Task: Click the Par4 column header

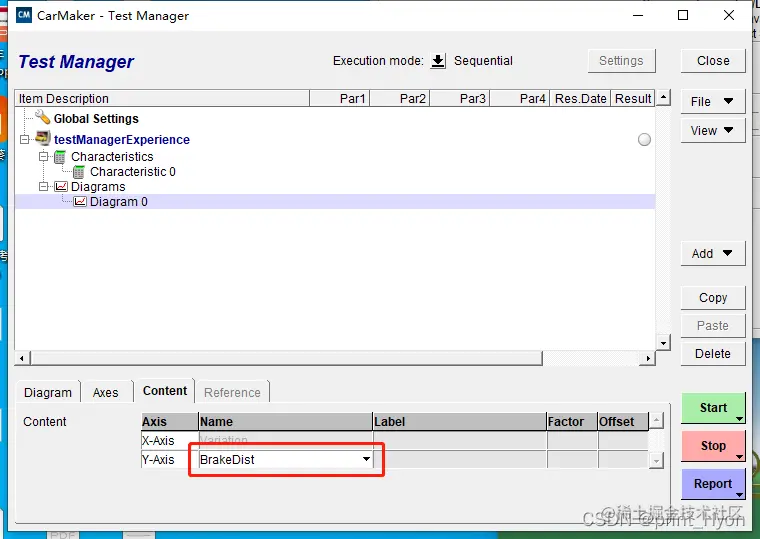Action: (520, 98)
